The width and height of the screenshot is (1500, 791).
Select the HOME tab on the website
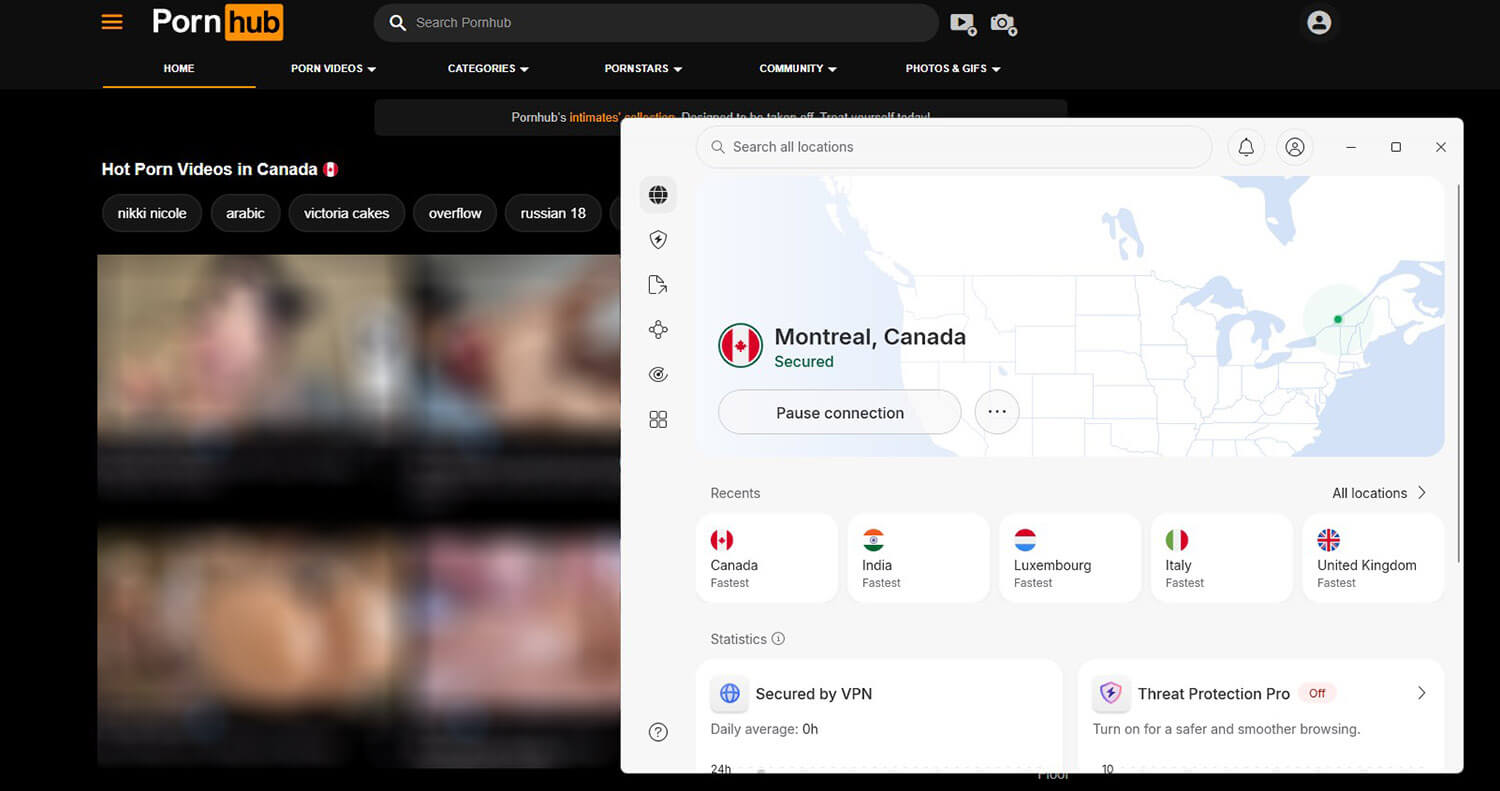[x=179, y=69]
